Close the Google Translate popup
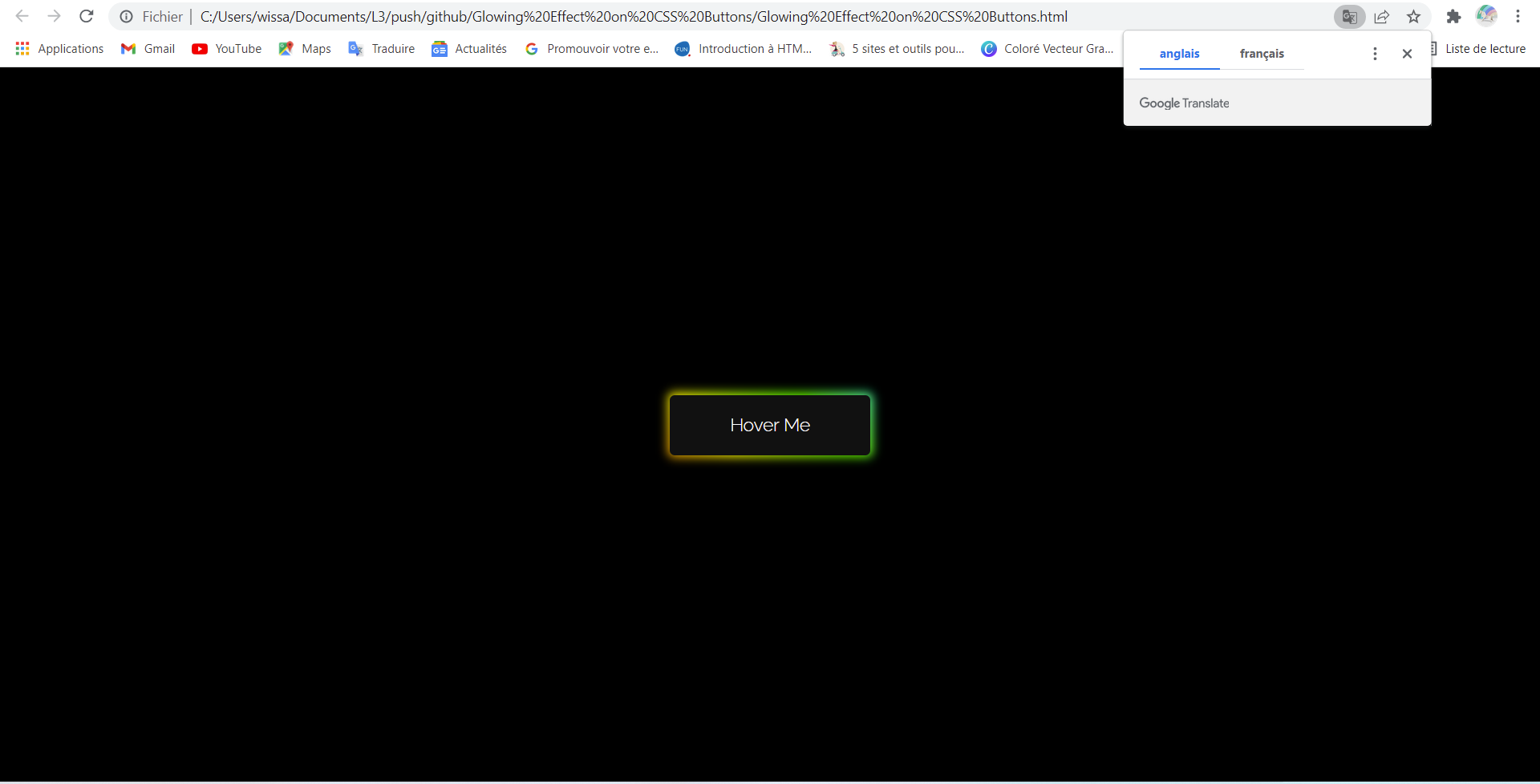1540x784 pixels. pyautogui.click(x=1408, y=53)
